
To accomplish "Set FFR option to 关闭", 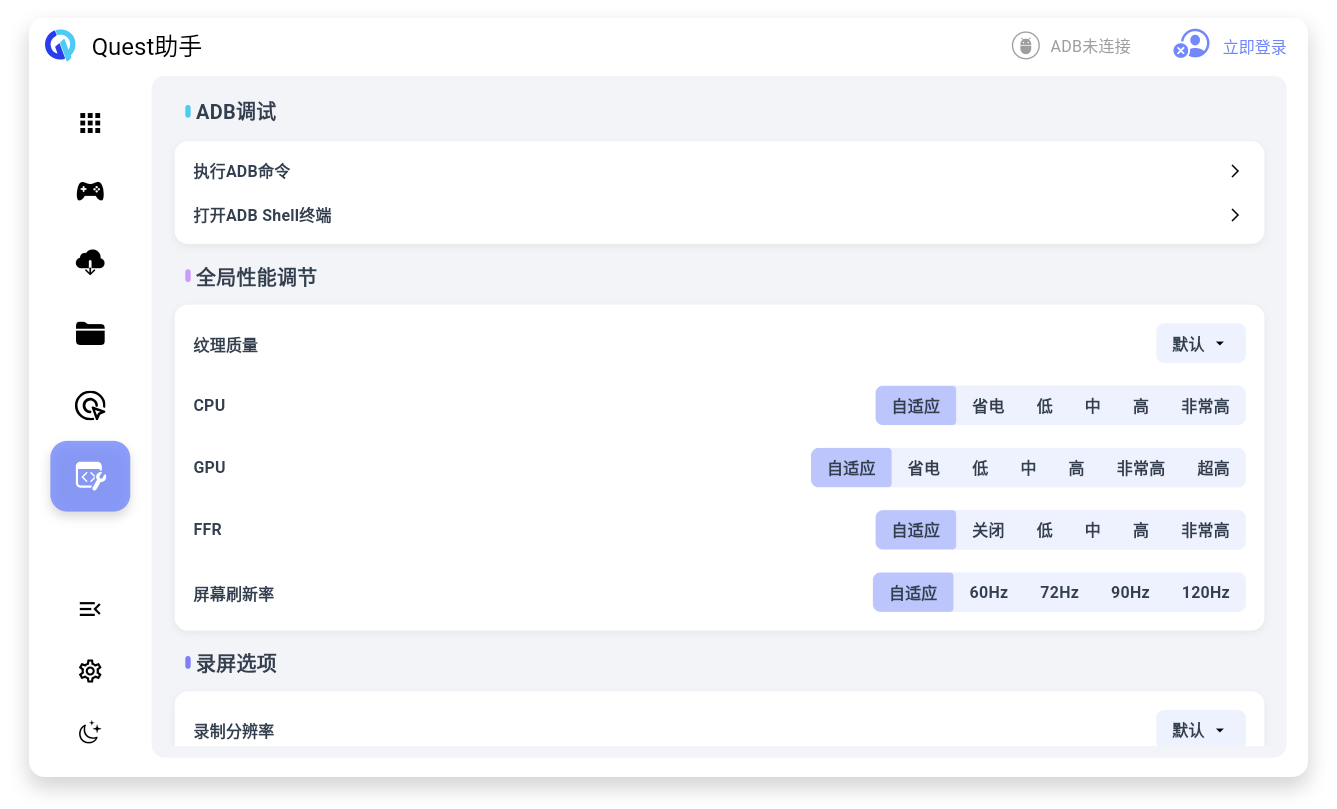I will tap(988, 530).
